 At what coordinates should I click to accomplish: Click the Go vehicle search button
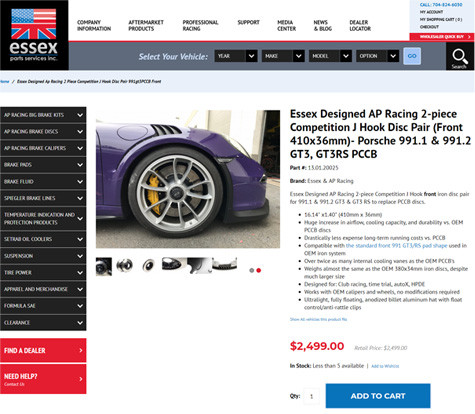click(x=412, y=56)
